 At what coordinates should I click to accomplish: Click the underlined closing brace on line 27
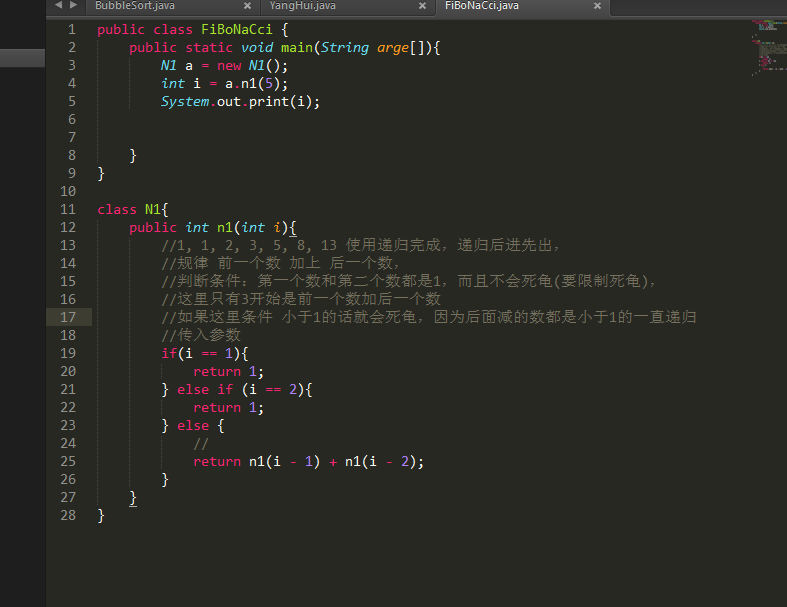coord(133,498)
